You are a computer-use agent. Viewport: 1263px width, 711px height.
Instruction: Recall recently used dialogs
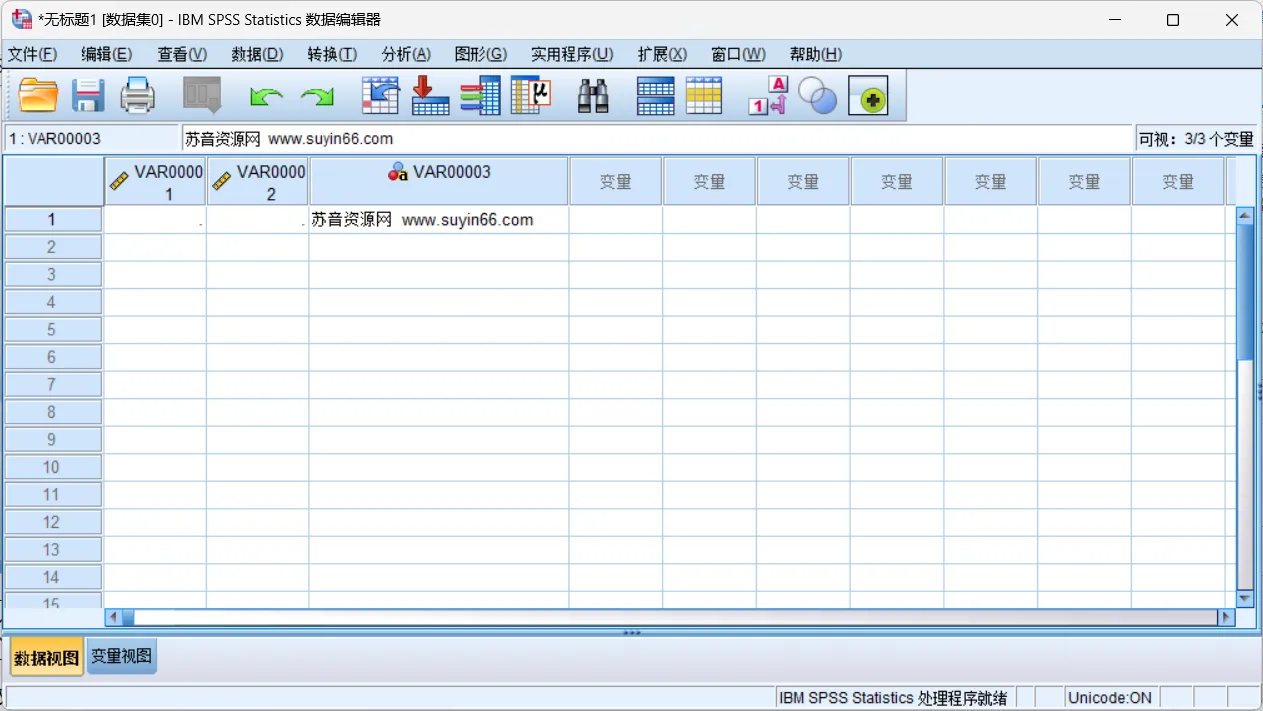pyautogui.click(x=203, y=95)
